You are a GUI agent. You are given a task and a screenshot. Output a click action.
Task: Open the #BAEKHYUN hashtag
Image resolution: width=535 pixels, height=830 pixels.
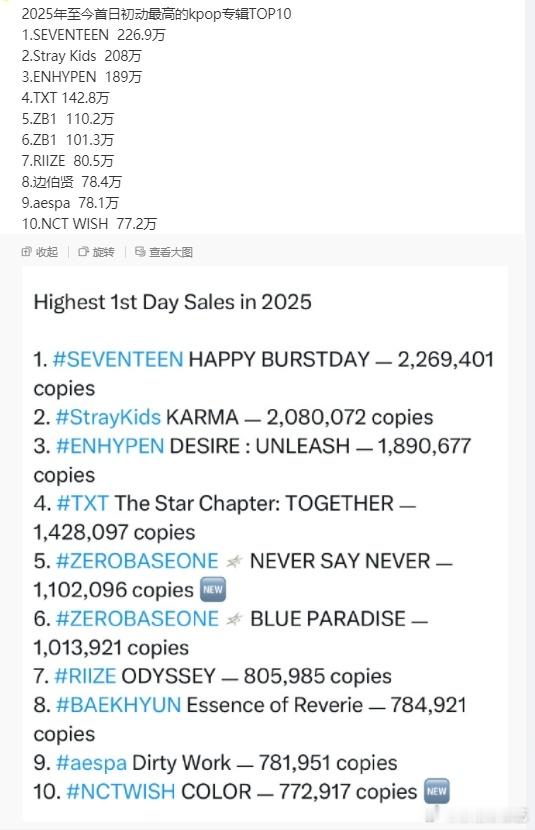pos(119,705)
